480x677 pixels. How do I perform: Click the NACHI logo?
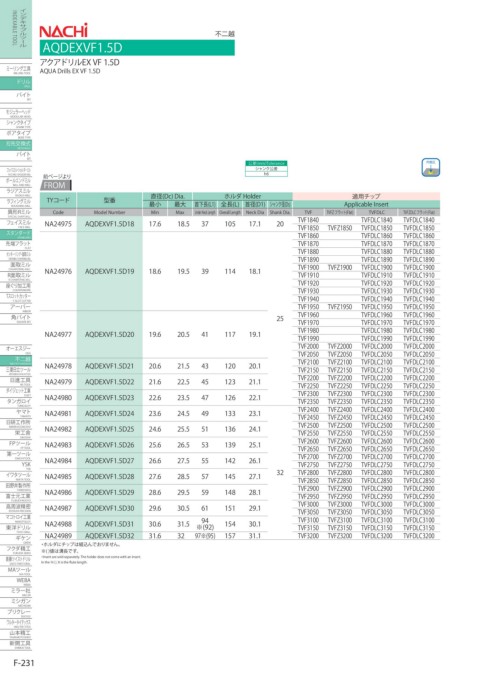[63, 31]
